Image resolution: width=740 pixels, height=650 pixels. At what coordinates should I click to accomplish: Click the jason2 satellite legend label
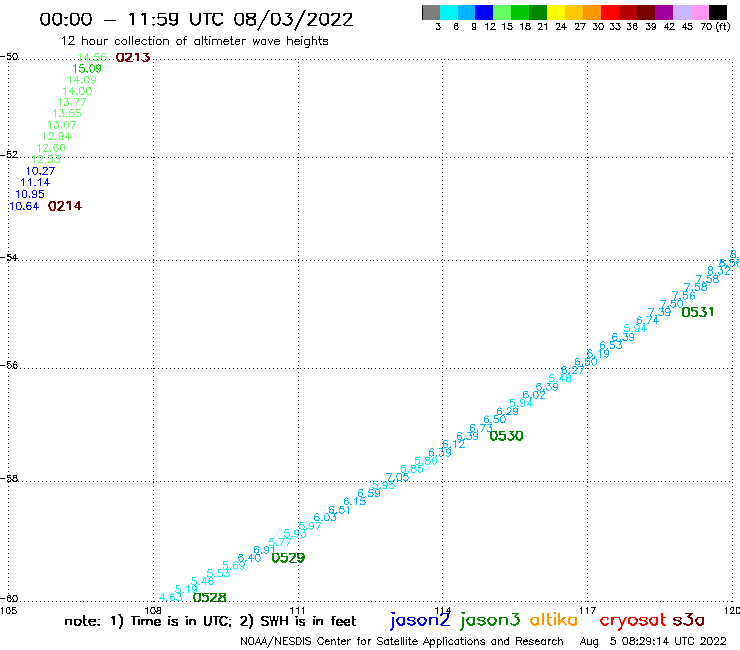click(420, 620)
